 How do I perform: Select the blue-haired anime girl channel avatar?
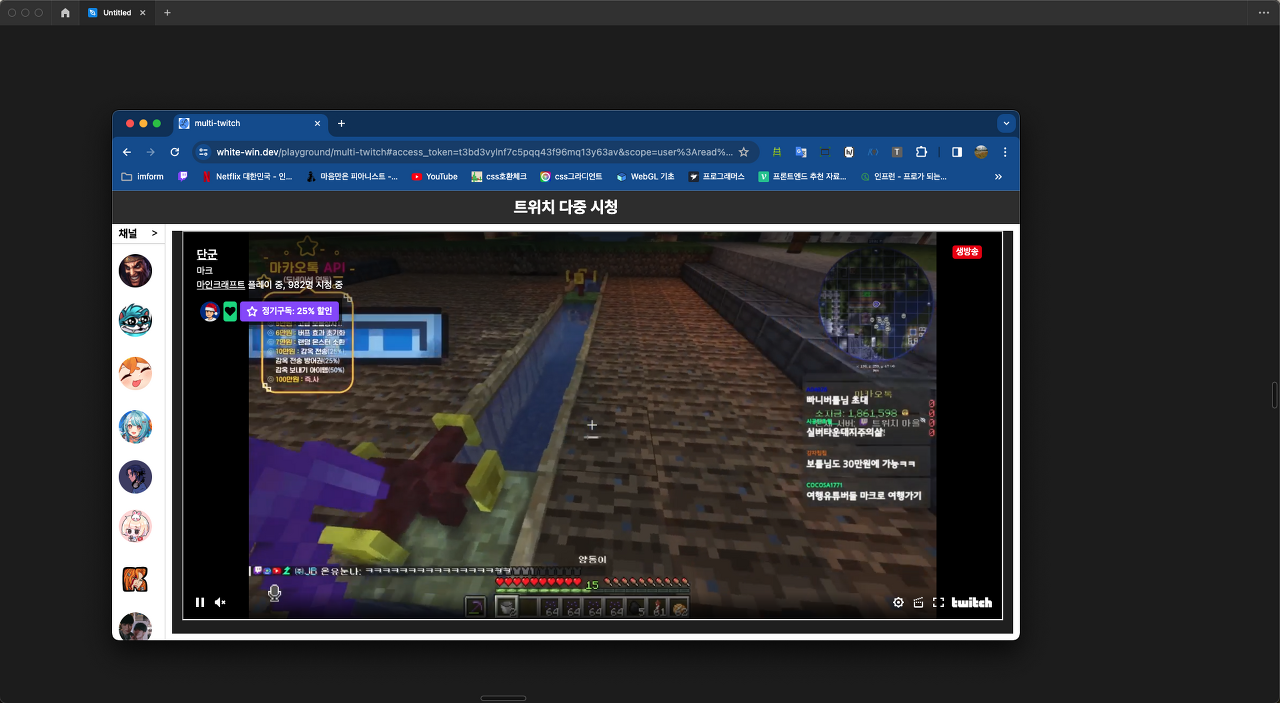tap(135, 426)
